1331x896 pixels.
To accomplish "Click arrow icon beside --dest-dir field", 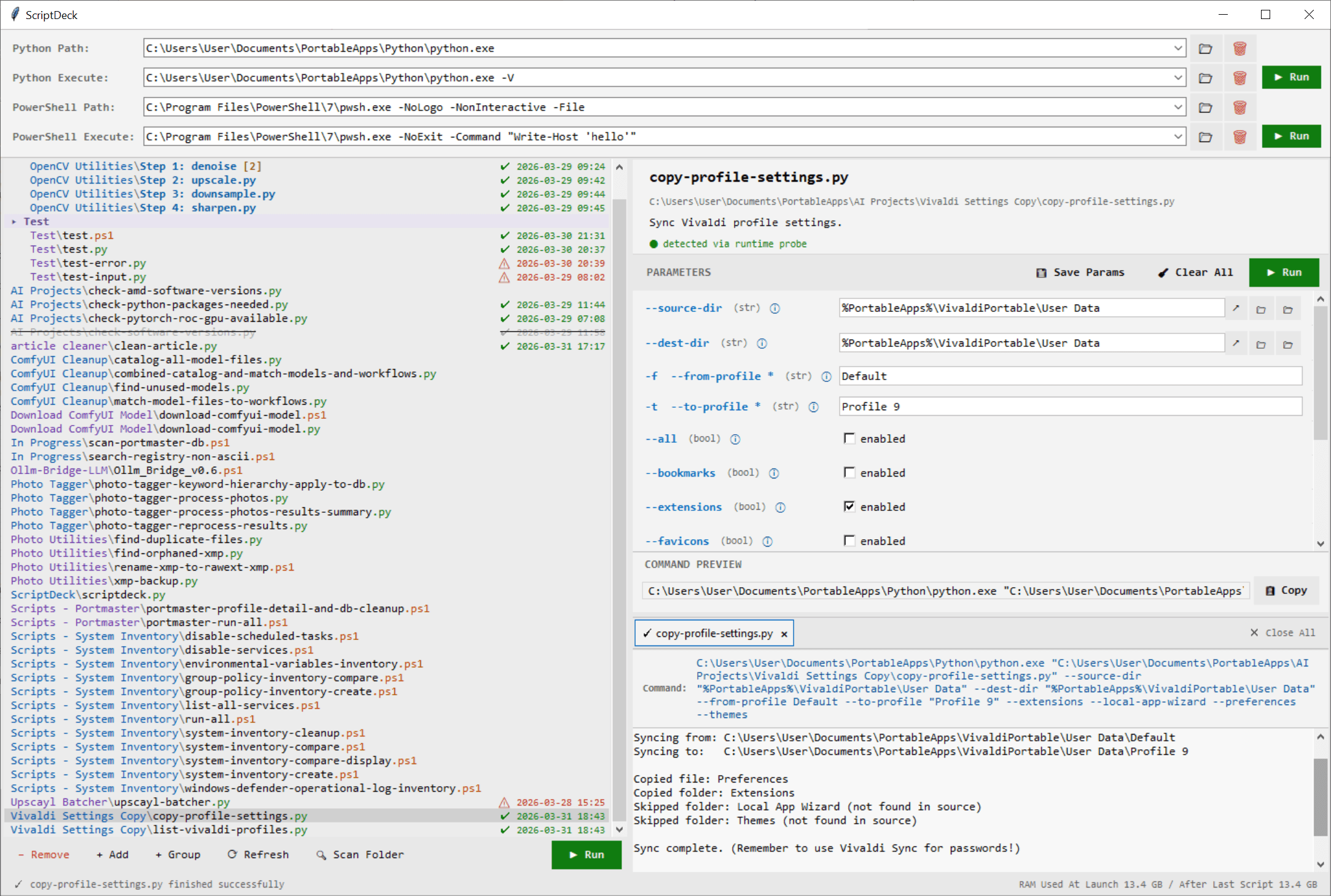I will click(x=1236, y=343).
